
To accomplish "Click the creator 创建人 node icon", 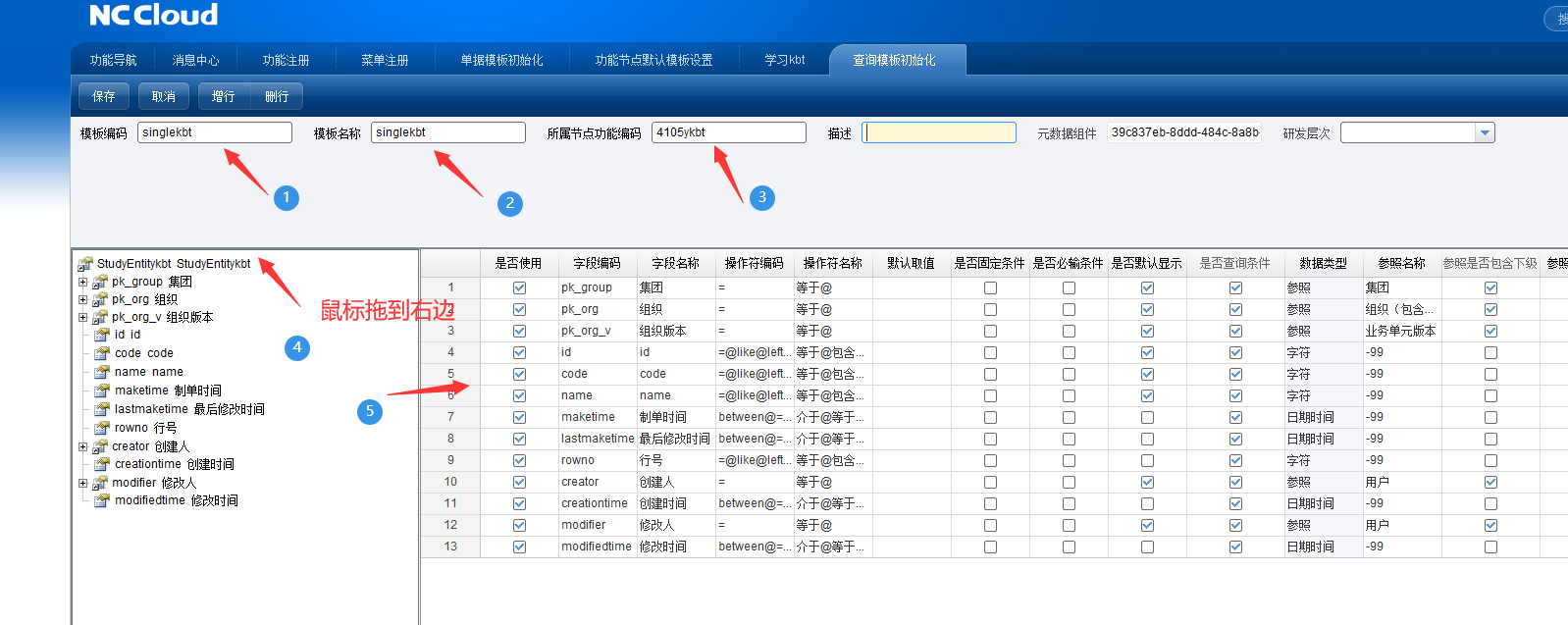I will tap(100, 446).
